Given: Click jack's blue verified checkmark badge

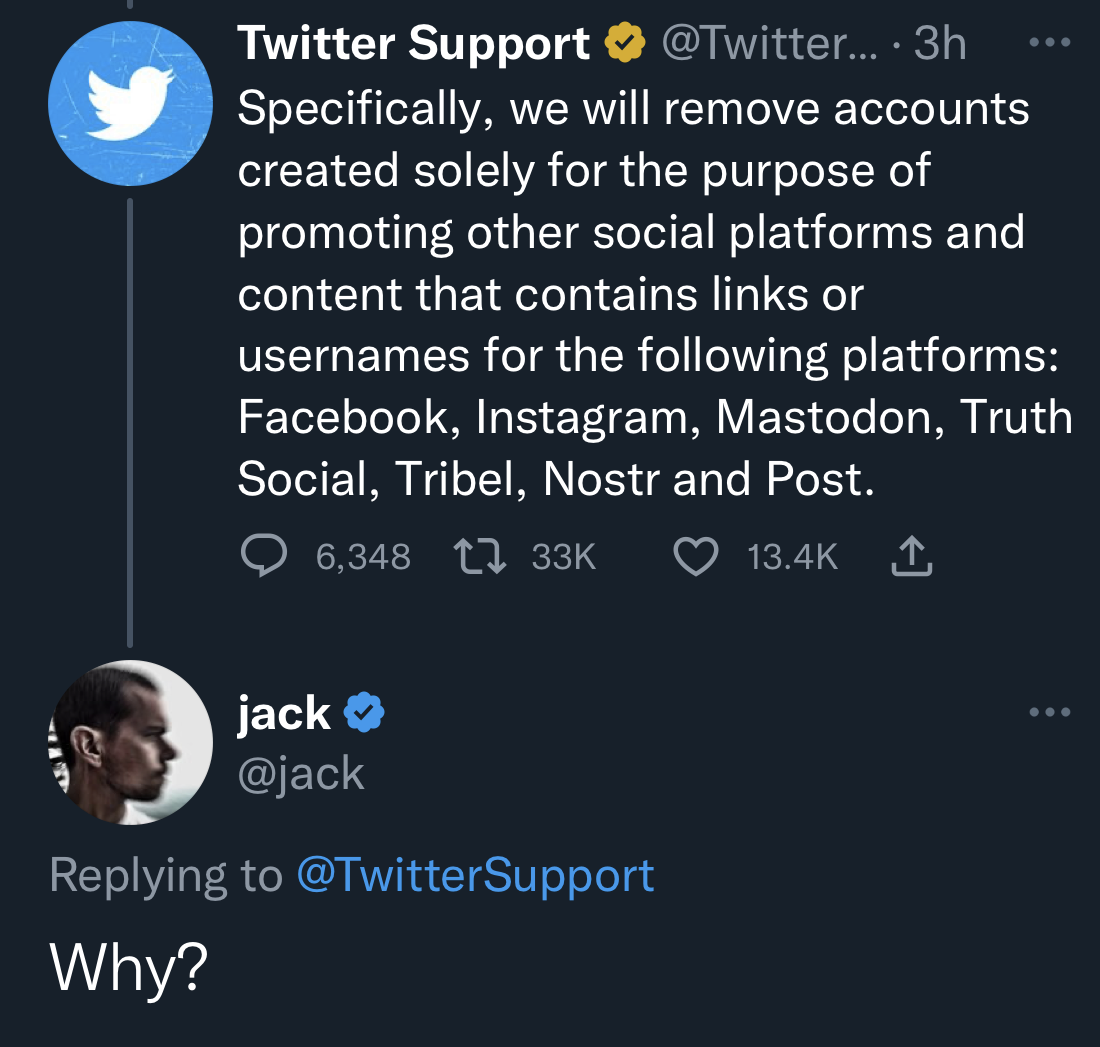Looking at the screenshot, I should (x=365, y=714).
